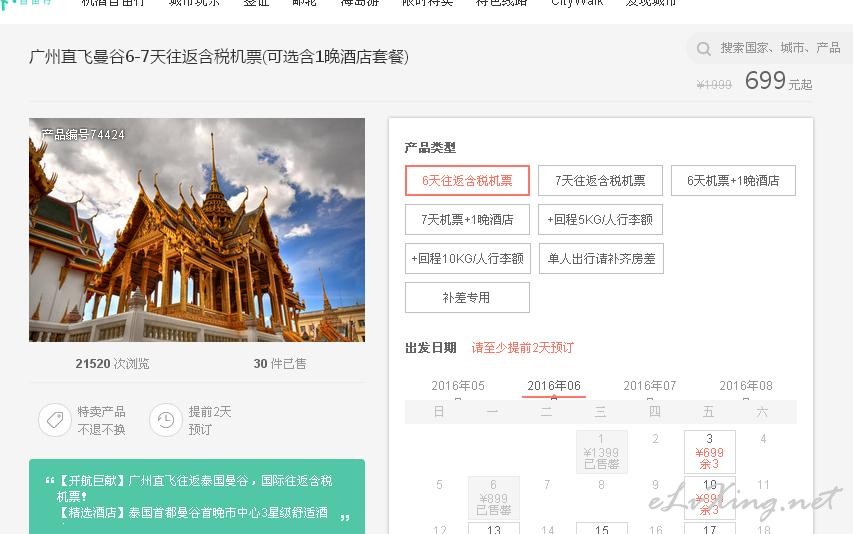Click the 699 元起 price

point(778,81)
